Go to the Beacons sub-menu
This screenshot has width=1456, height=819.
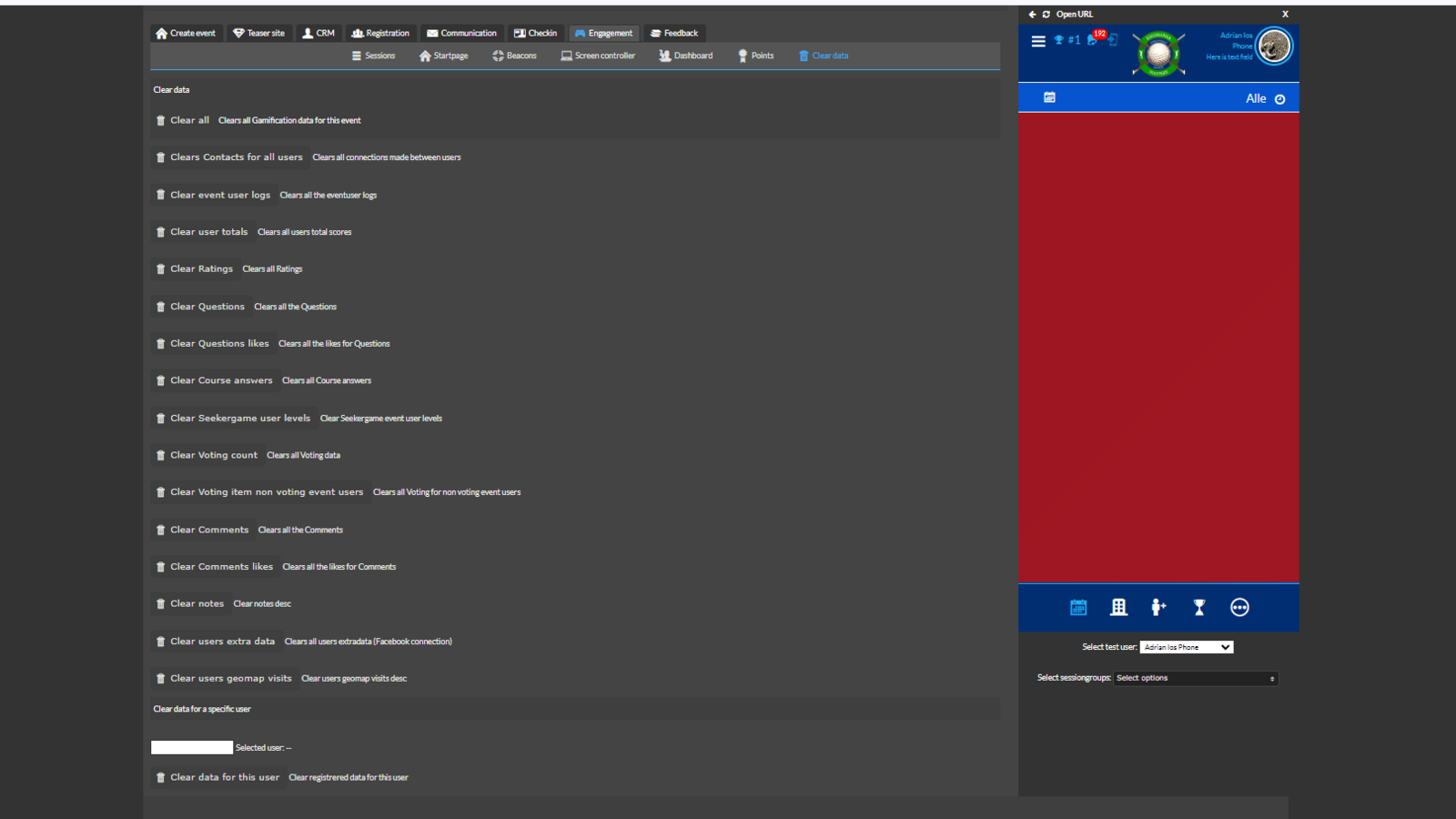(514, 56)
